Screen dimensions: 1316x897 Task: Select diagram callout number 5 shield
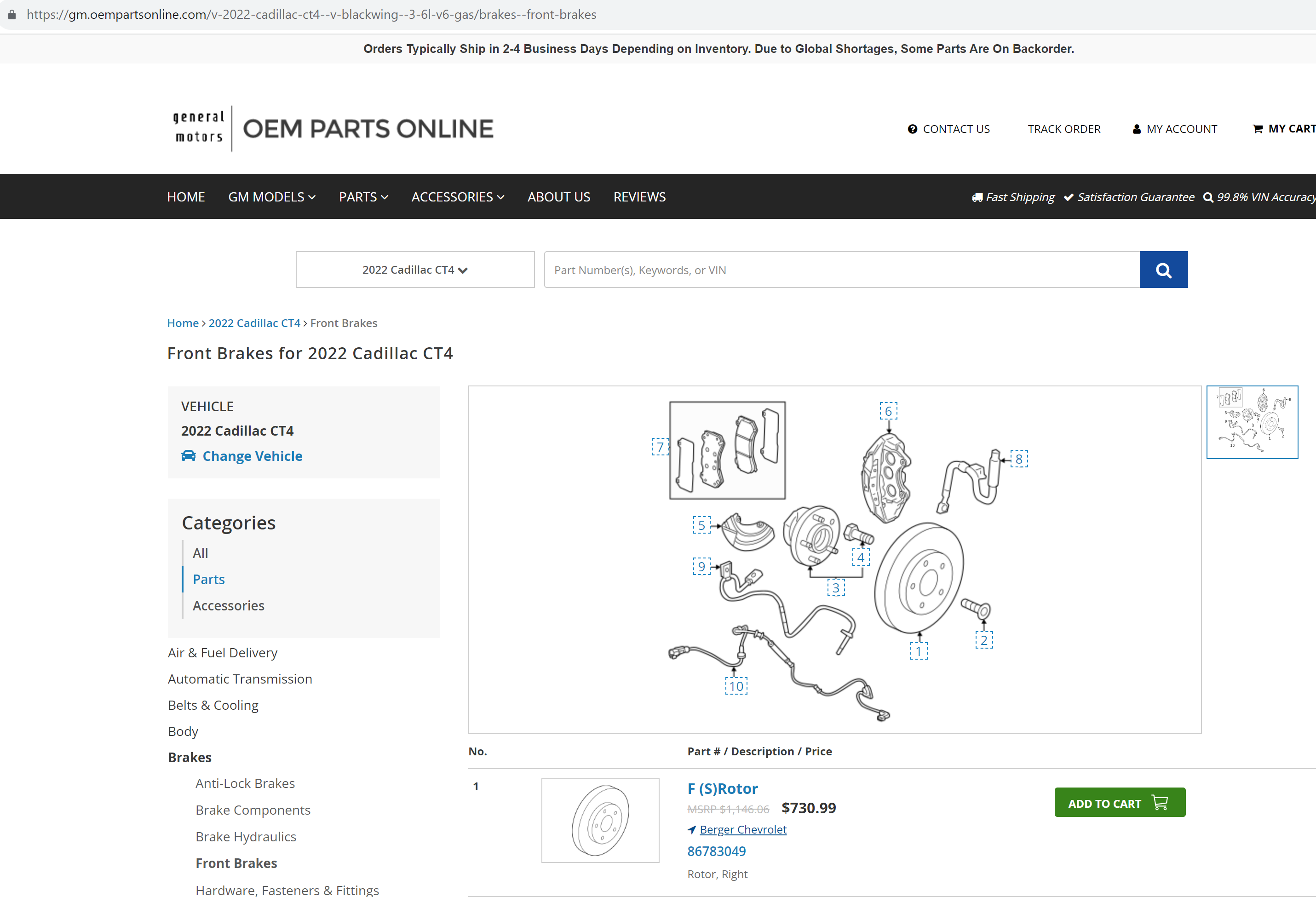pyautogui.click(x=701, y=525)
